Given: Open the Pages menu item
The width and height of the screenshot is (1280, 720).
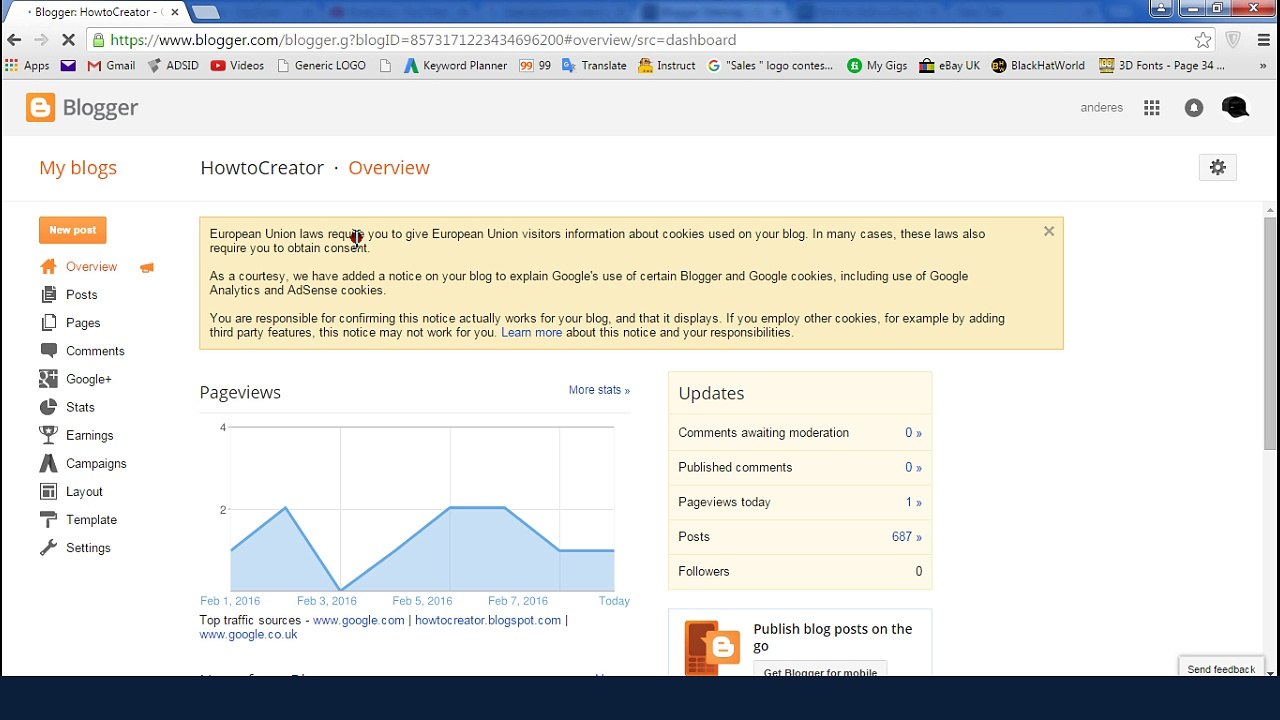Looking at the screenshot, I should point(83,323).
